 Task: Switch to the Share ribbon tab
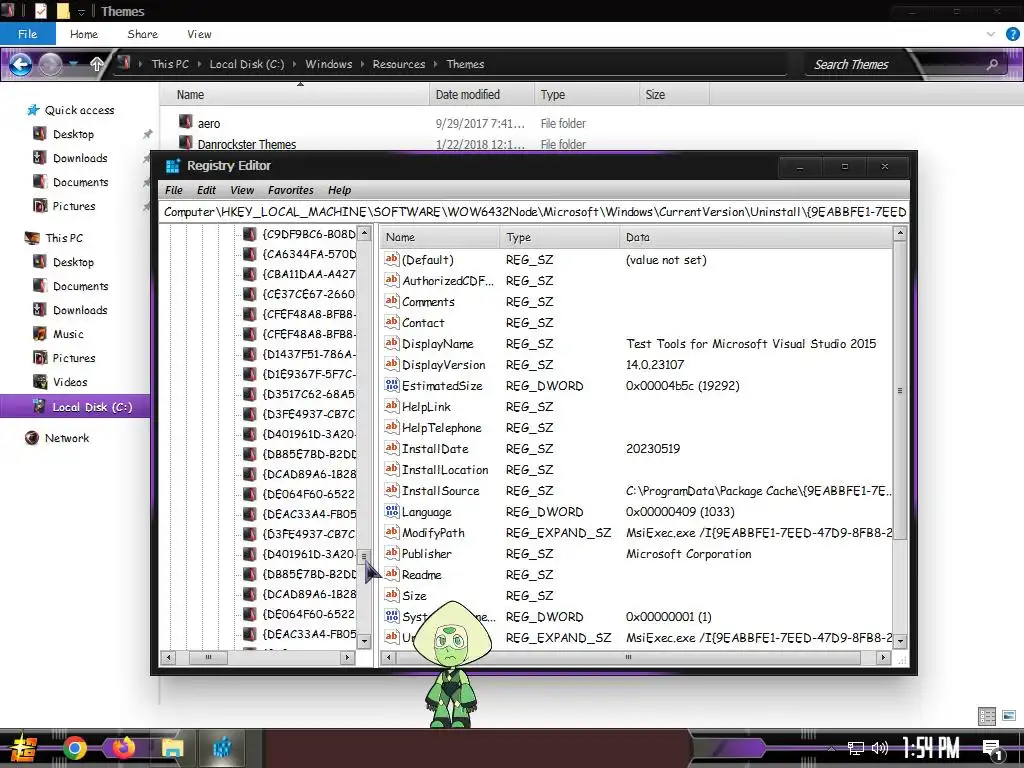(142, 34)
